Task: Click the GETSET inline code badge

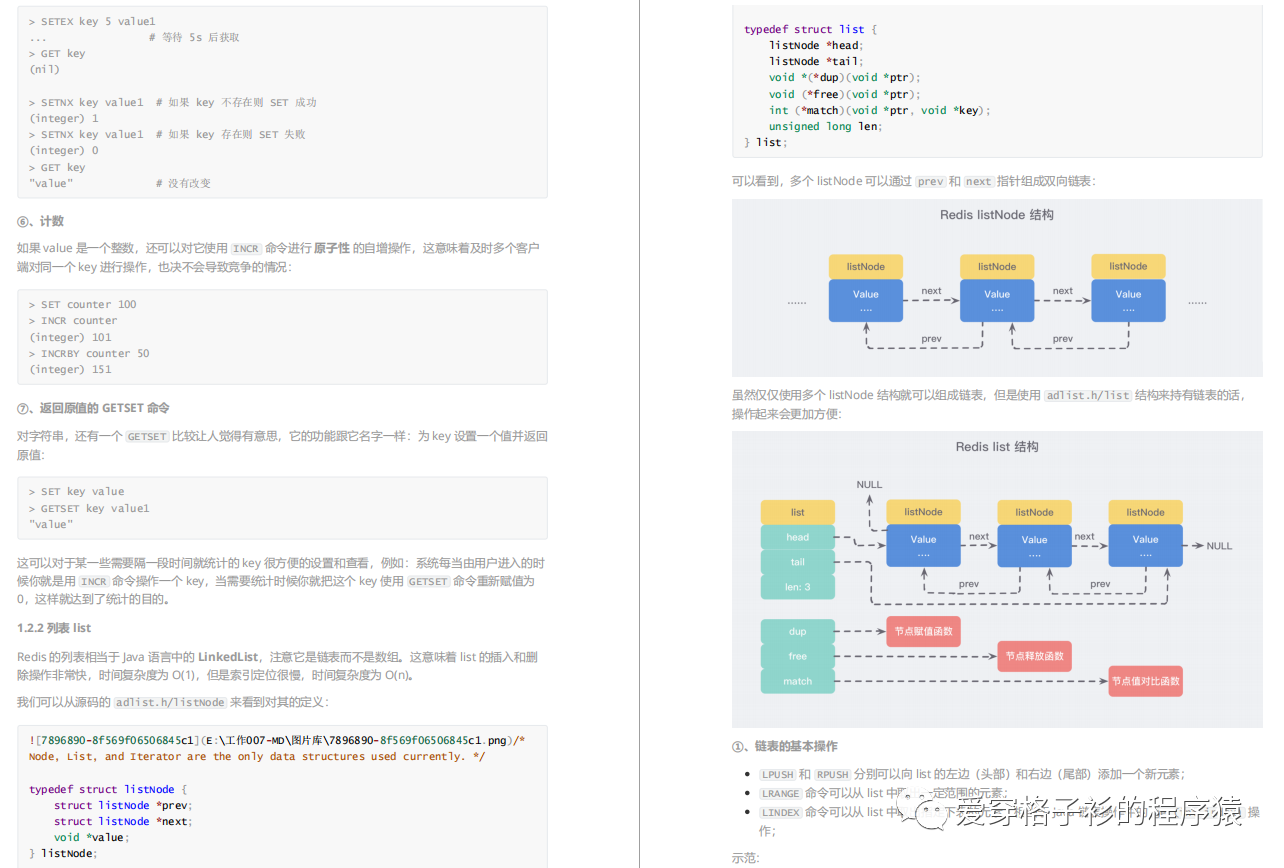Action: tap(147, 436)
